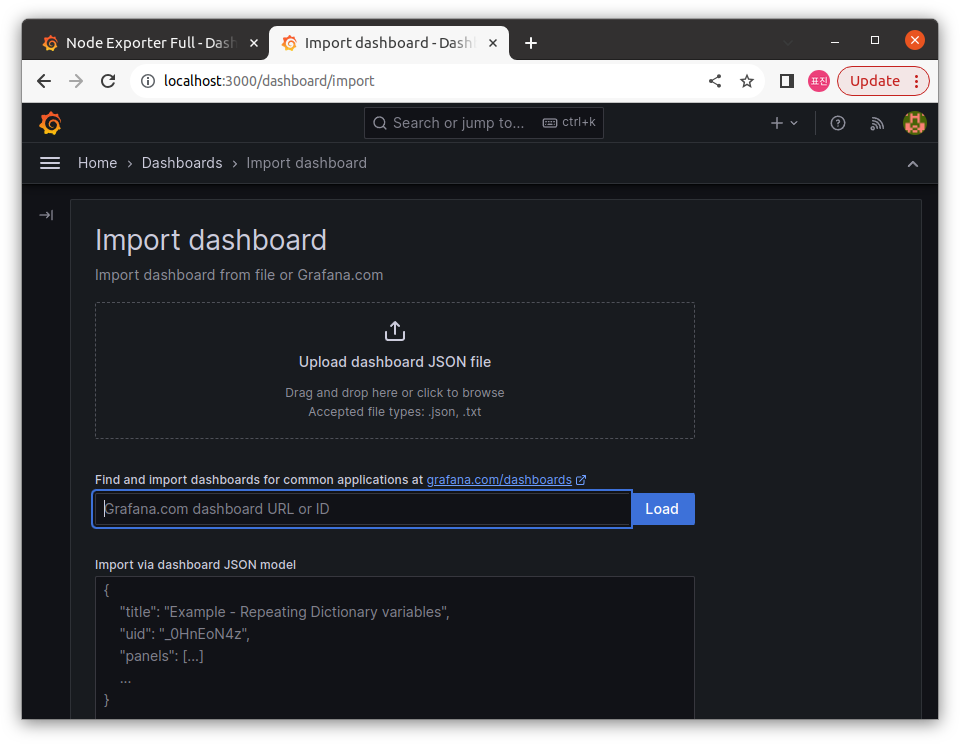Close the Import dashboard tab
This screenshot has height=744, width=960.
[493, 43]
